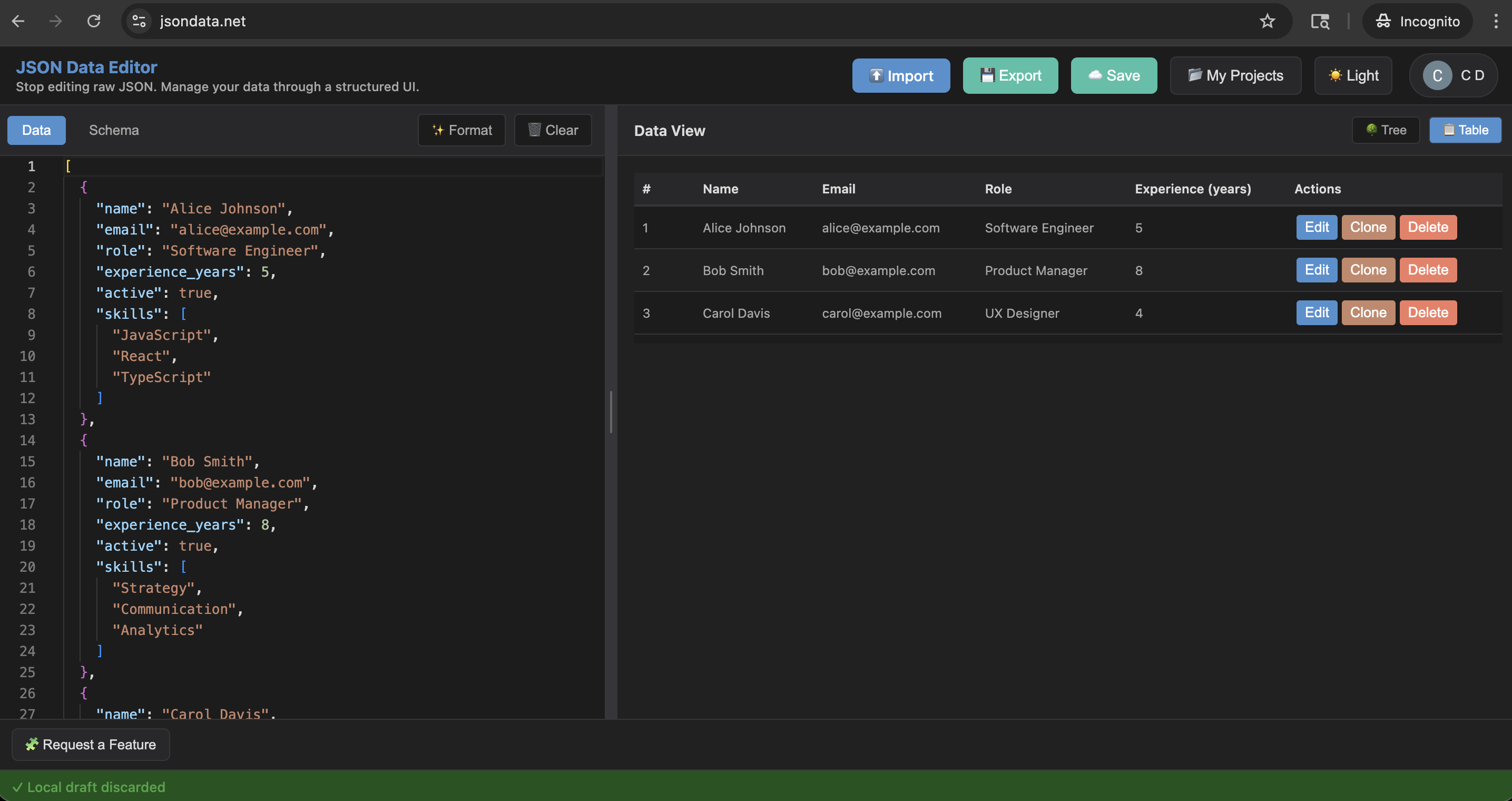Save to cloud with the Save icon
This screenshot has height=801, width=1512.
1114,75
